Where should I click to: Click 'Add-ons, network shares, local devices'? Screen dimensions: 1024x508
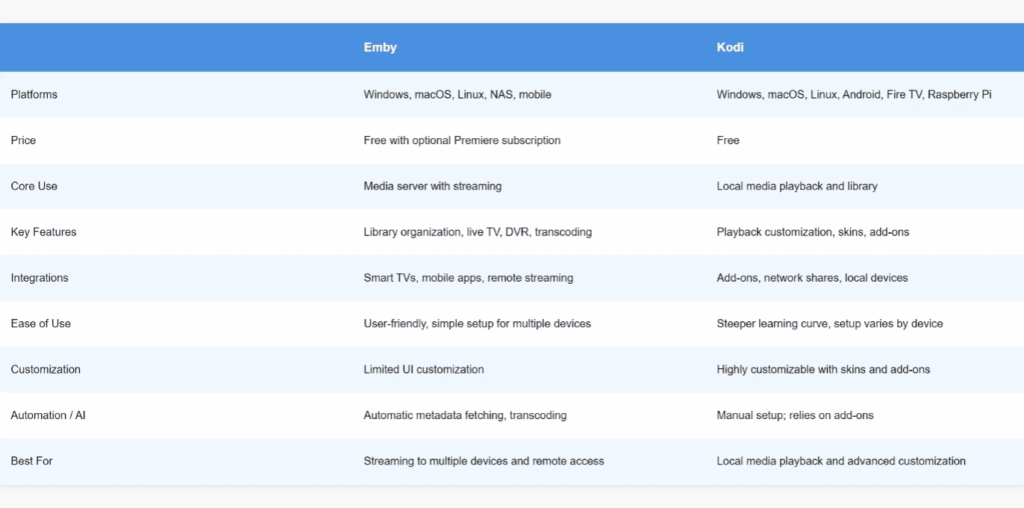click(812, 278)
